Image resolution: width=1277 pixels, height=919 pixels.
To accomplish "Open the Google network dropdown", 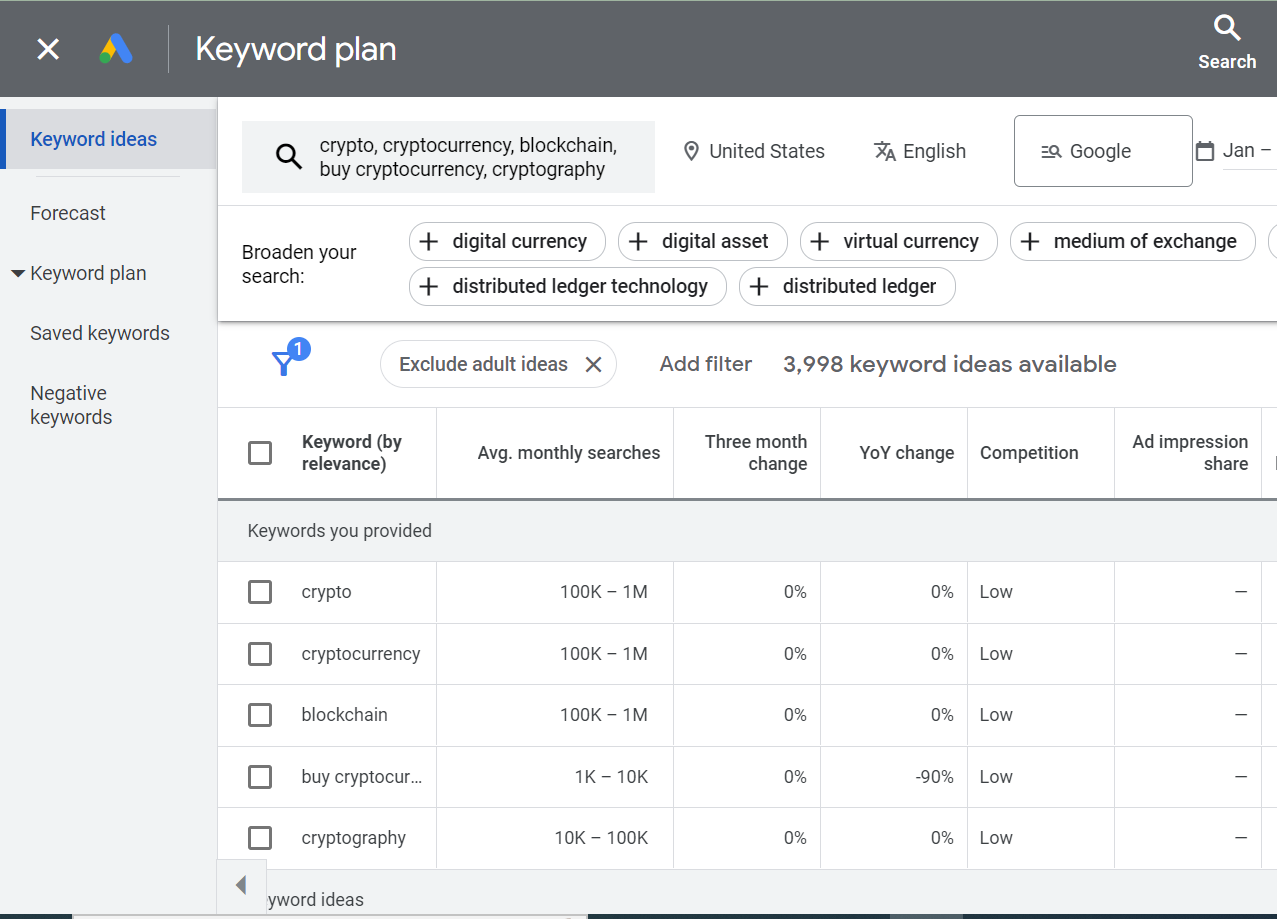I will point(1102,150).
